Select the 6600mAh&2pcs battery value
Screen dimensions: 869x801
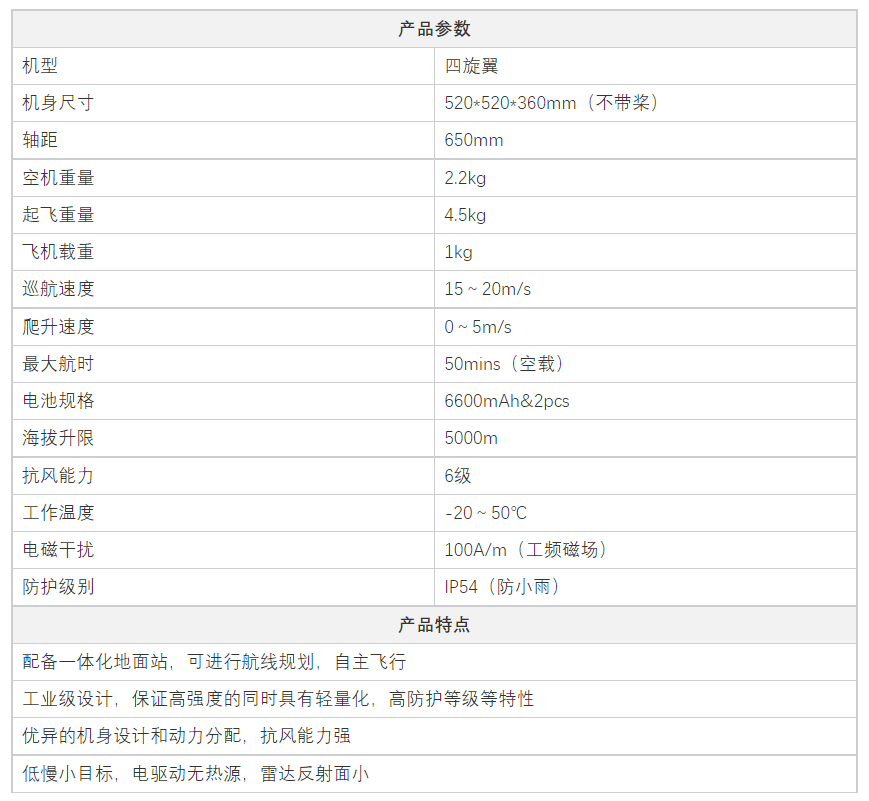507,401
